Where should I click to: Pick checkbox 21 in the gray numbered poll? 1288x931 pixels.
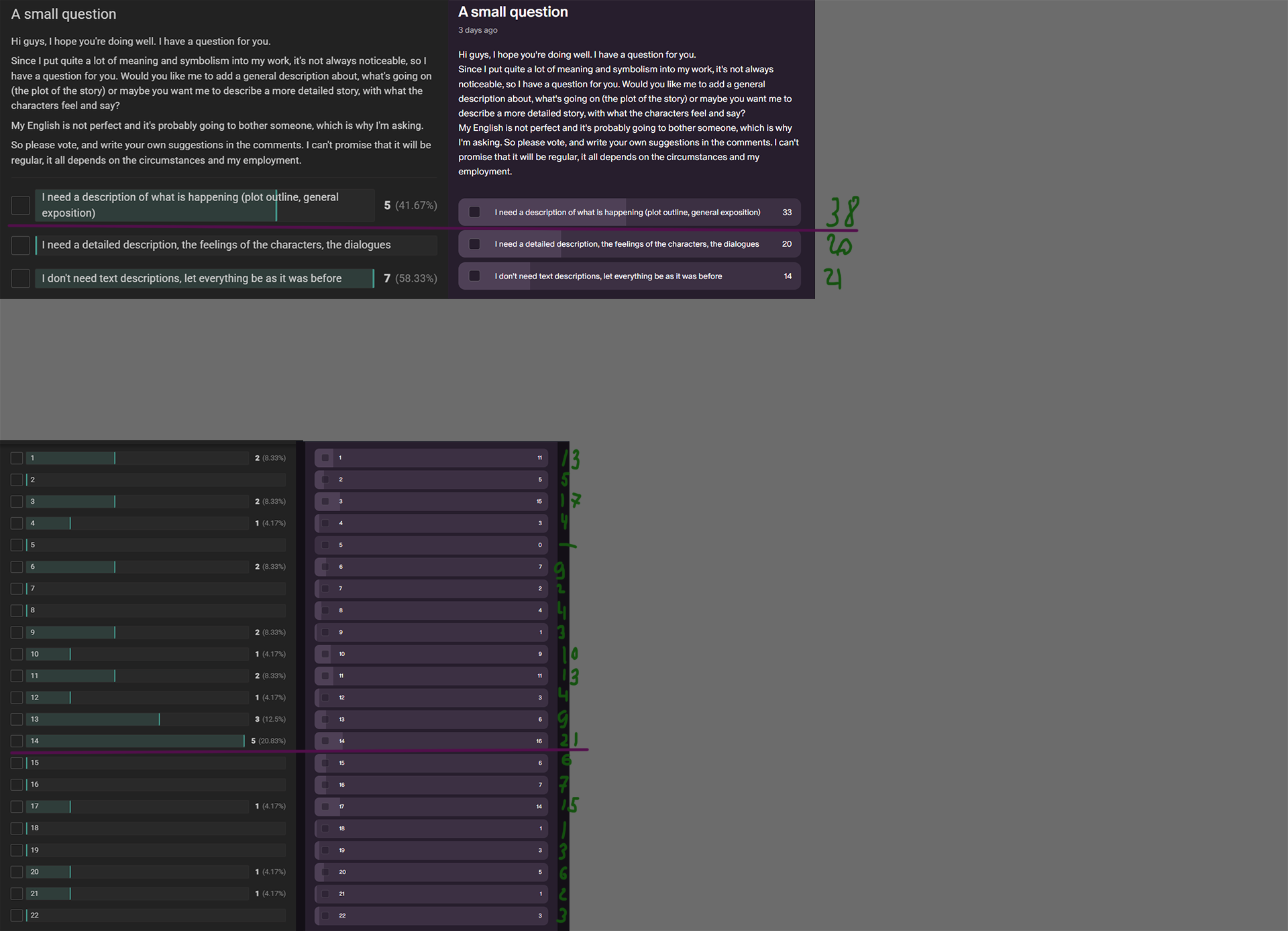17,894
